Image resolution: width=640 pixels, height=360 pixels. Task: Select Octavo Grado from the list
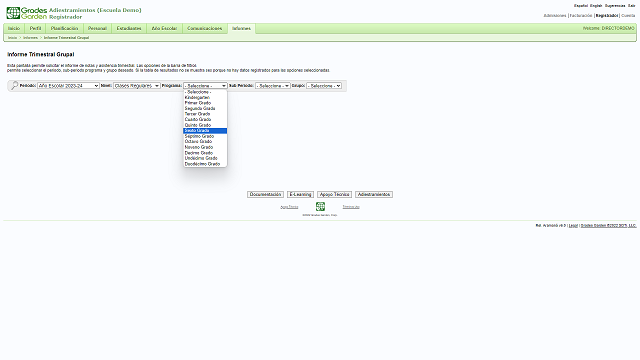pyautogui.click(x=205, y=142)
